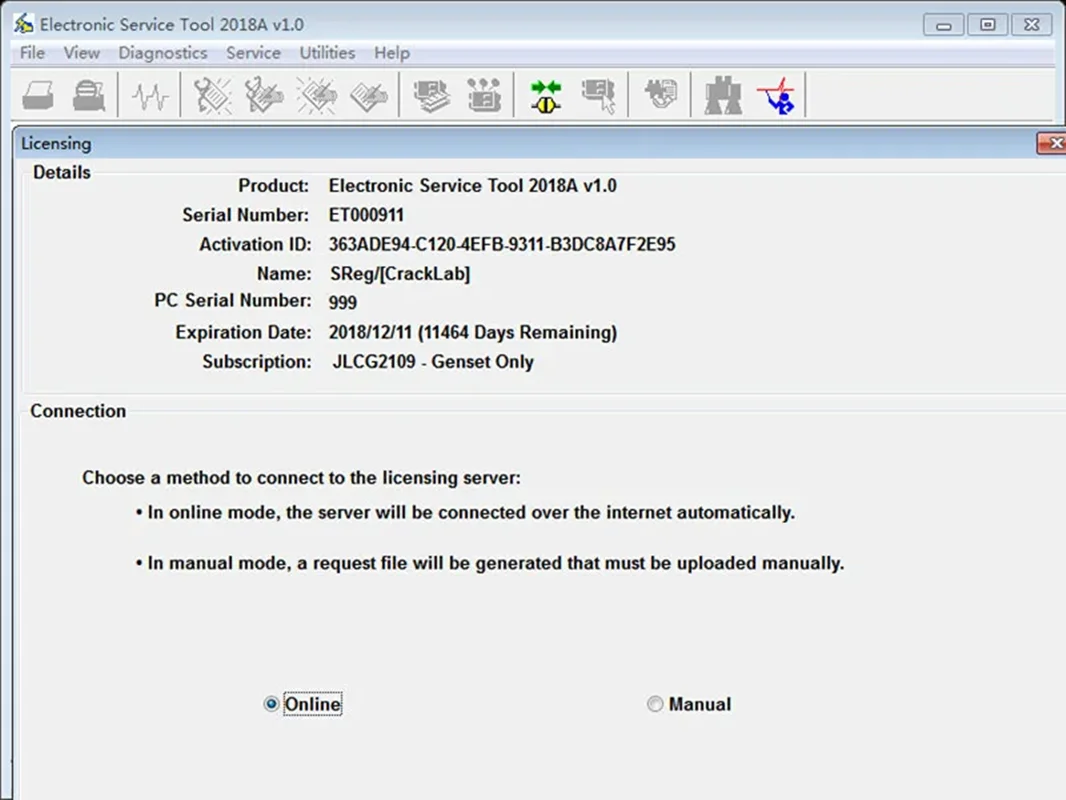1066x800 pixels.
Task: Open the Status Tool waveform icon
Action: (x=150, y=96)
